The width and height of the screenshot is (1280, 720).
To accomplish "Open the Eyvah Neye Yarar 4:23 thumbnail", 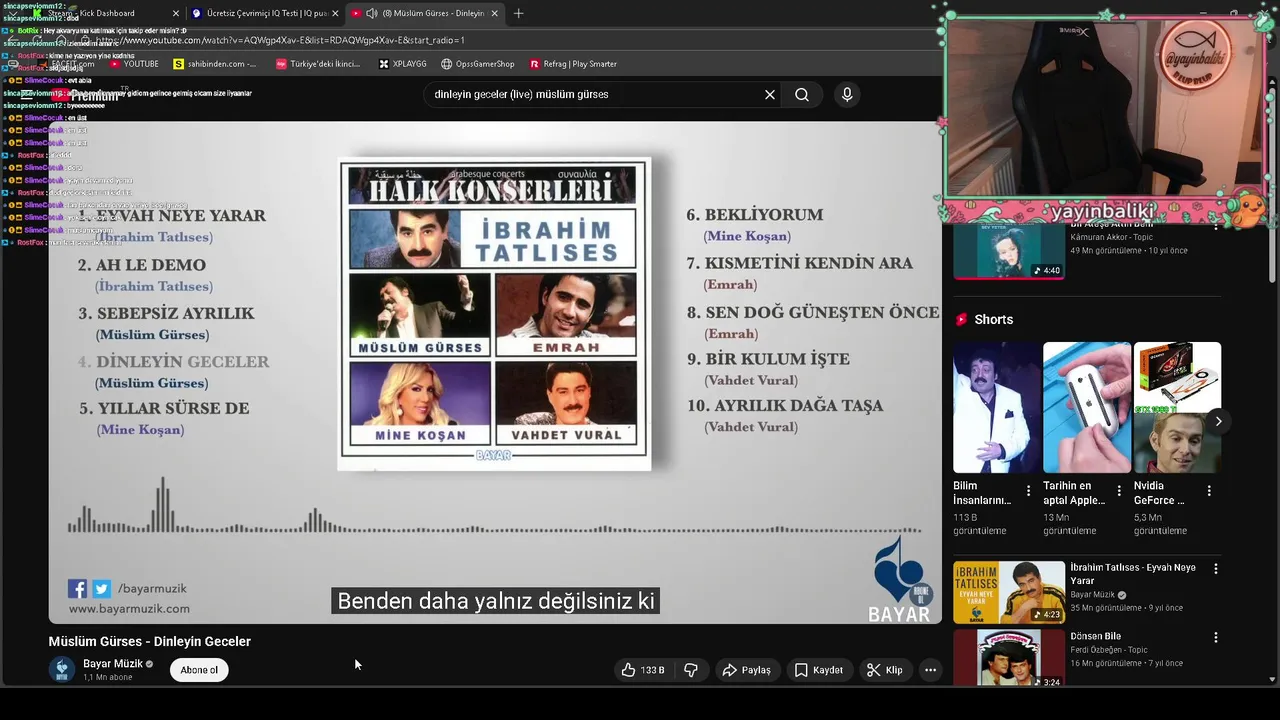I will [x=1009, y=592].
